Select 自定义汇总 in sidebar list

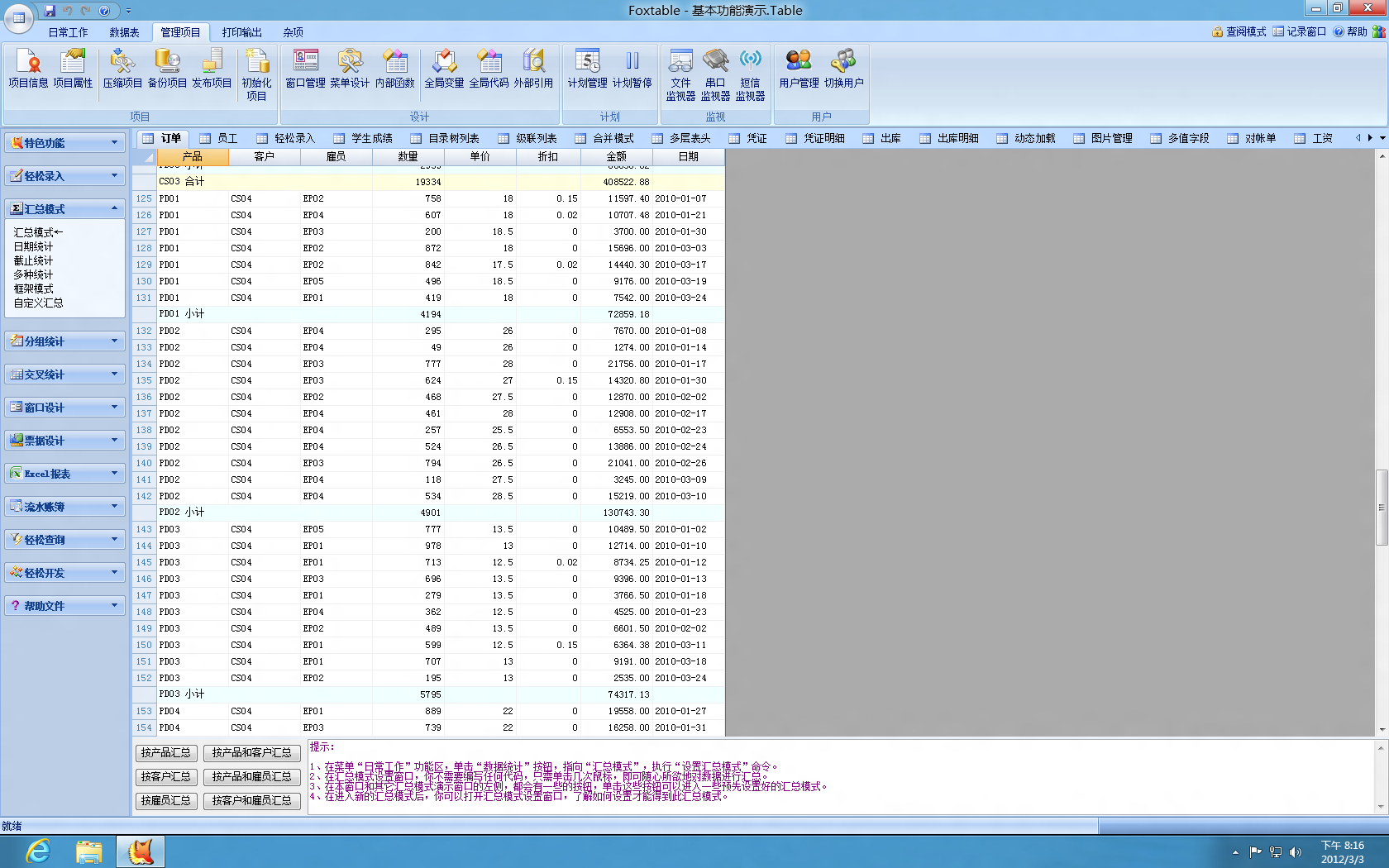coord(38,303)
